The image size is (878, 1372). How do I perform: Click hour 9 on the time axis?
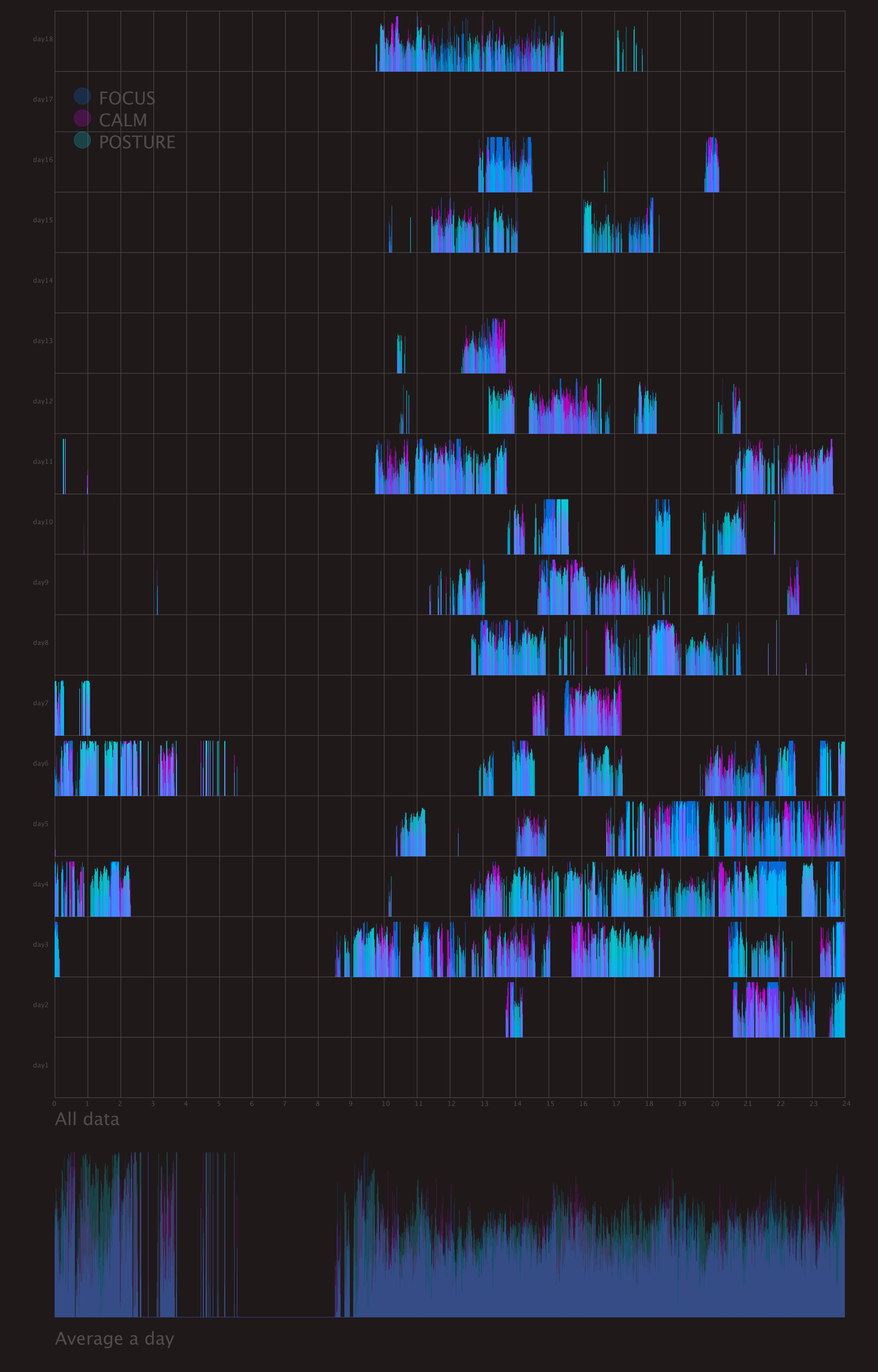(351, 1104)
